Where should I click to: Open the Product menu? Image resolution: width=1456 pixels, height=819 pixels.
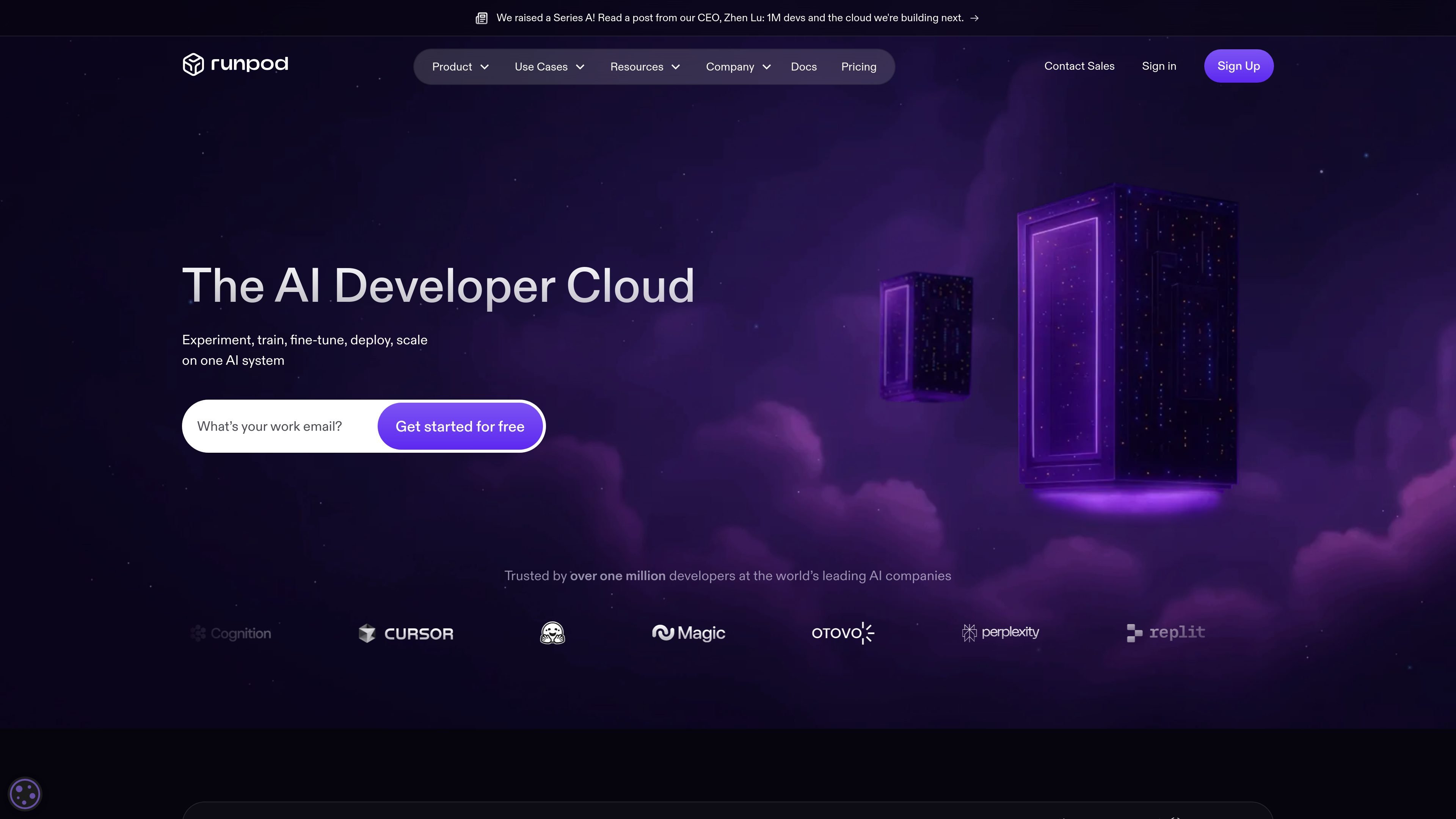point(460,67)
